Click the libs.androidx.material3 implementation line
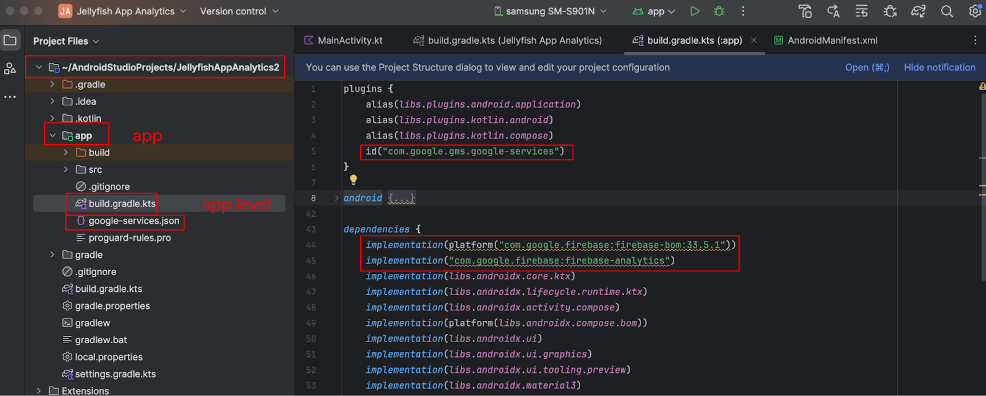Screen dimensions: 986x396 [x=472, y=385]
